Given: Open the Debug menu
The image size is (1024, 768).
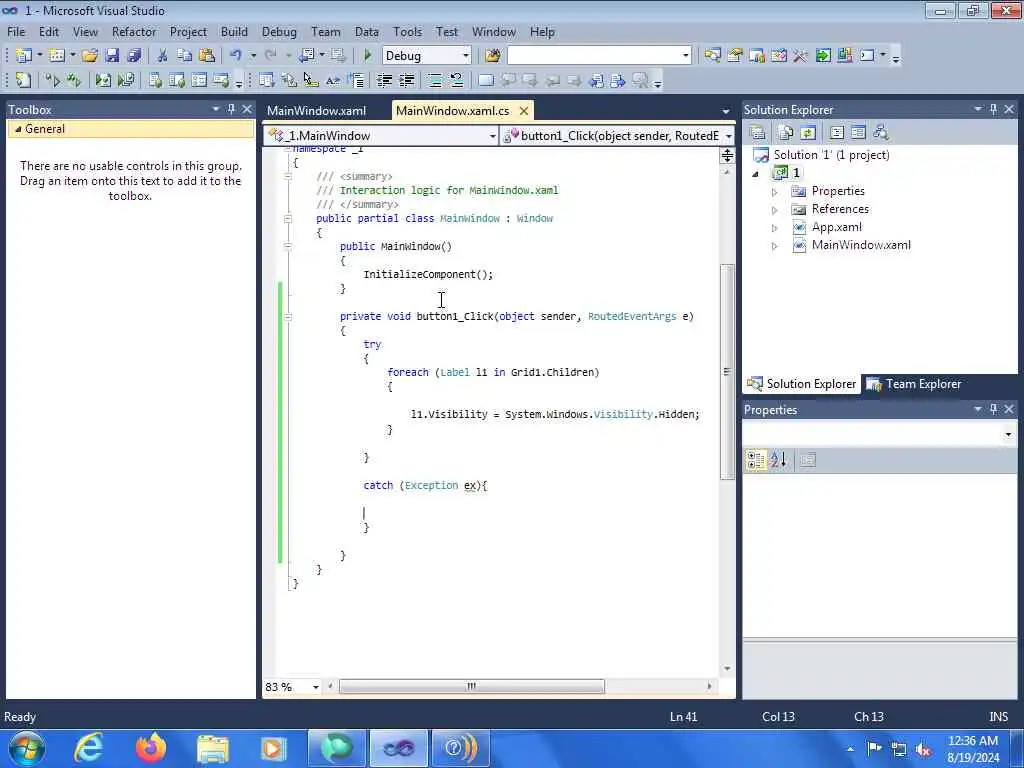Looking at the screenshot, I should click(279, 31).
